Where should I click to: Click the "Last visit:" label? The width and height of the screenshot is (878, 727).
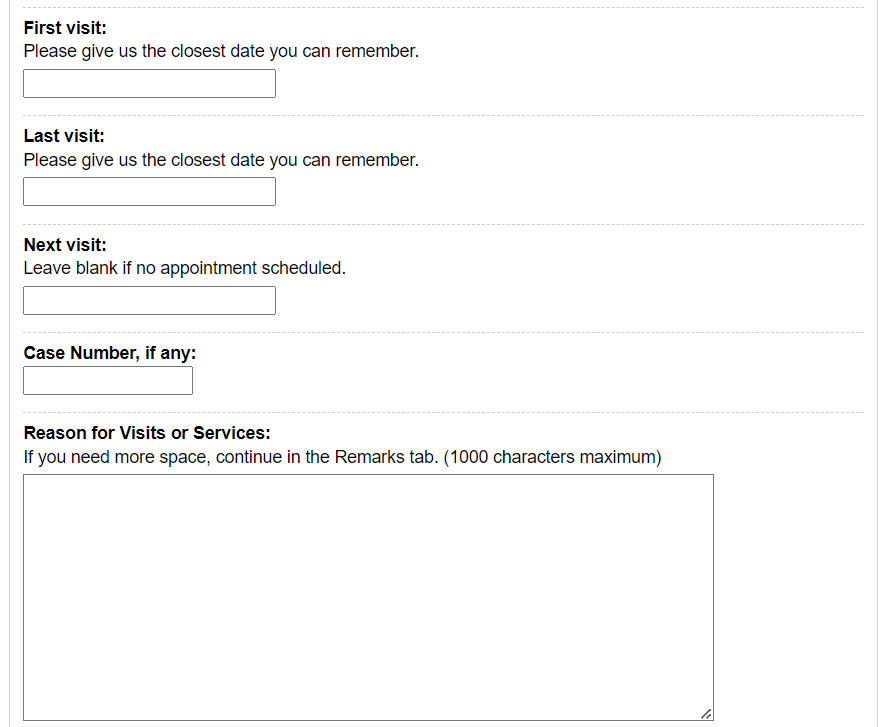pos(64,136)
